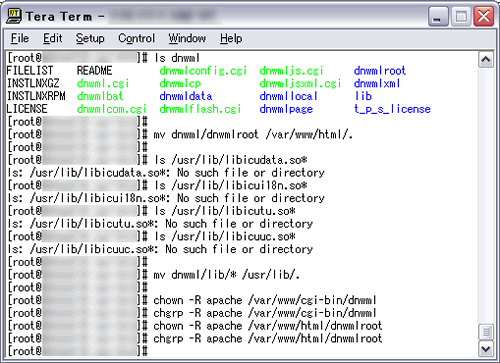Click the scrollbar up arrow
The image size is (500, 363).
tap(486, 60)
